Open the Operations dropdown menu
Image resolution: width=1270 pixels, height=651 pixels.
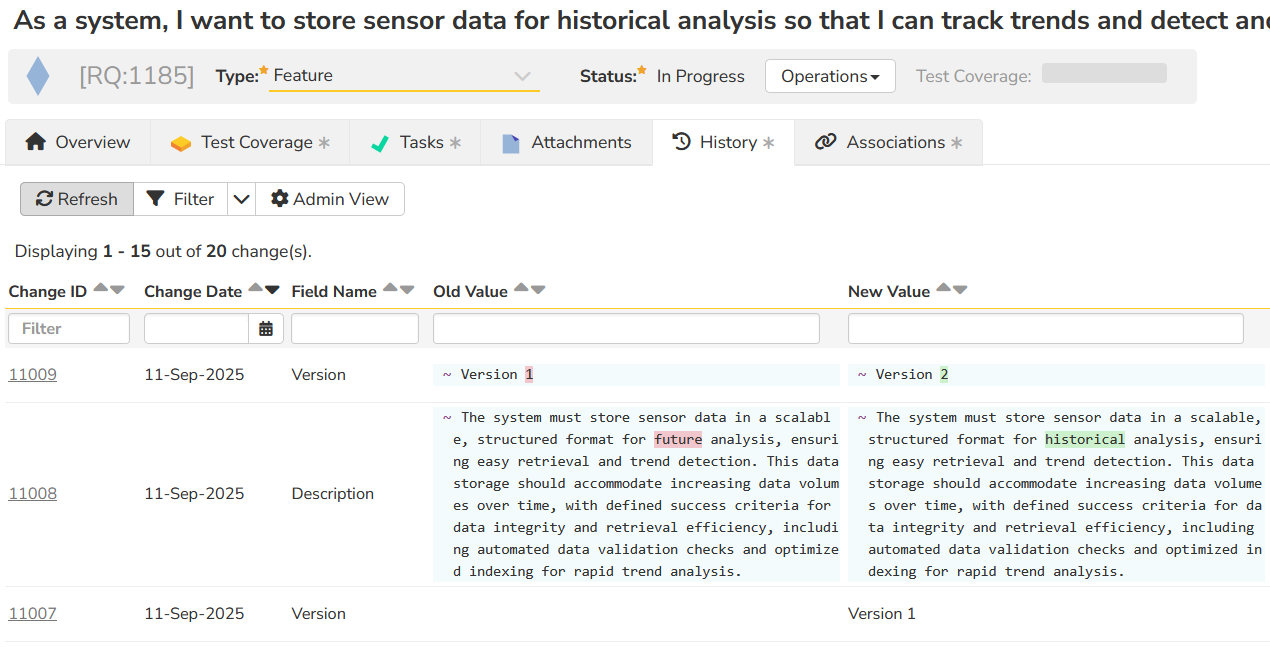(x=829, y=76)
